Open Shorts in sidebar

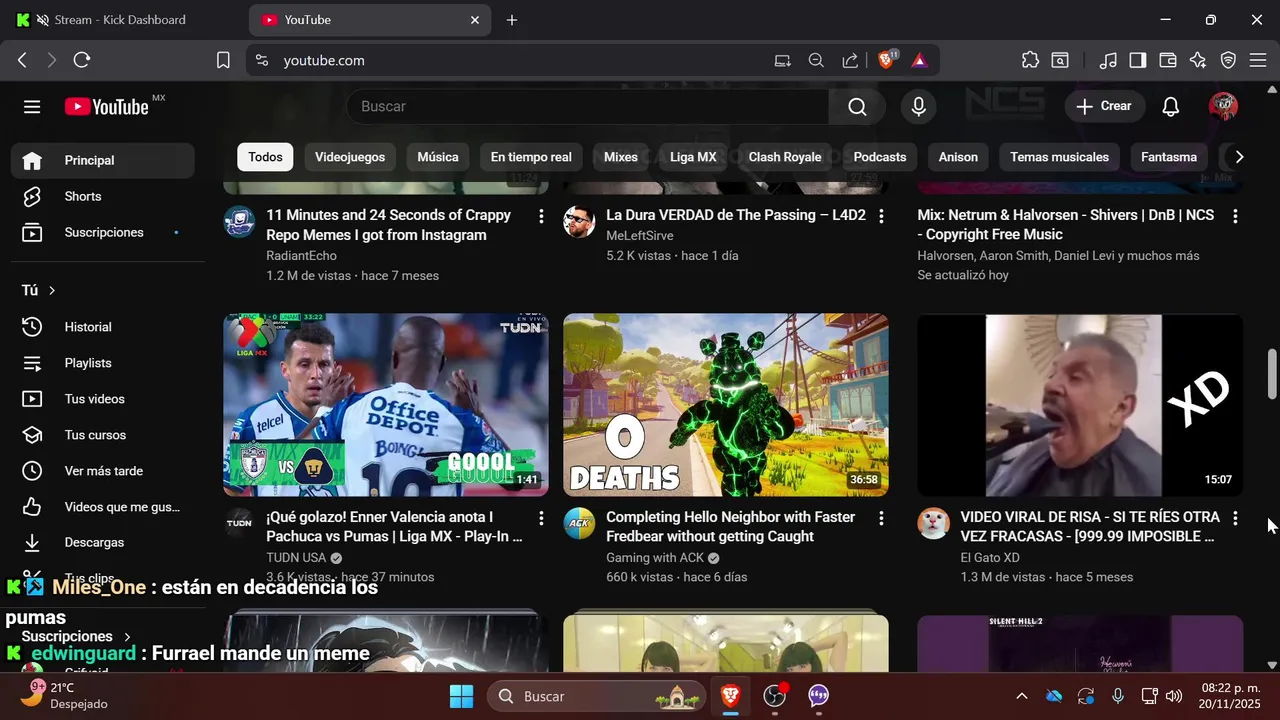pos(103,196)
